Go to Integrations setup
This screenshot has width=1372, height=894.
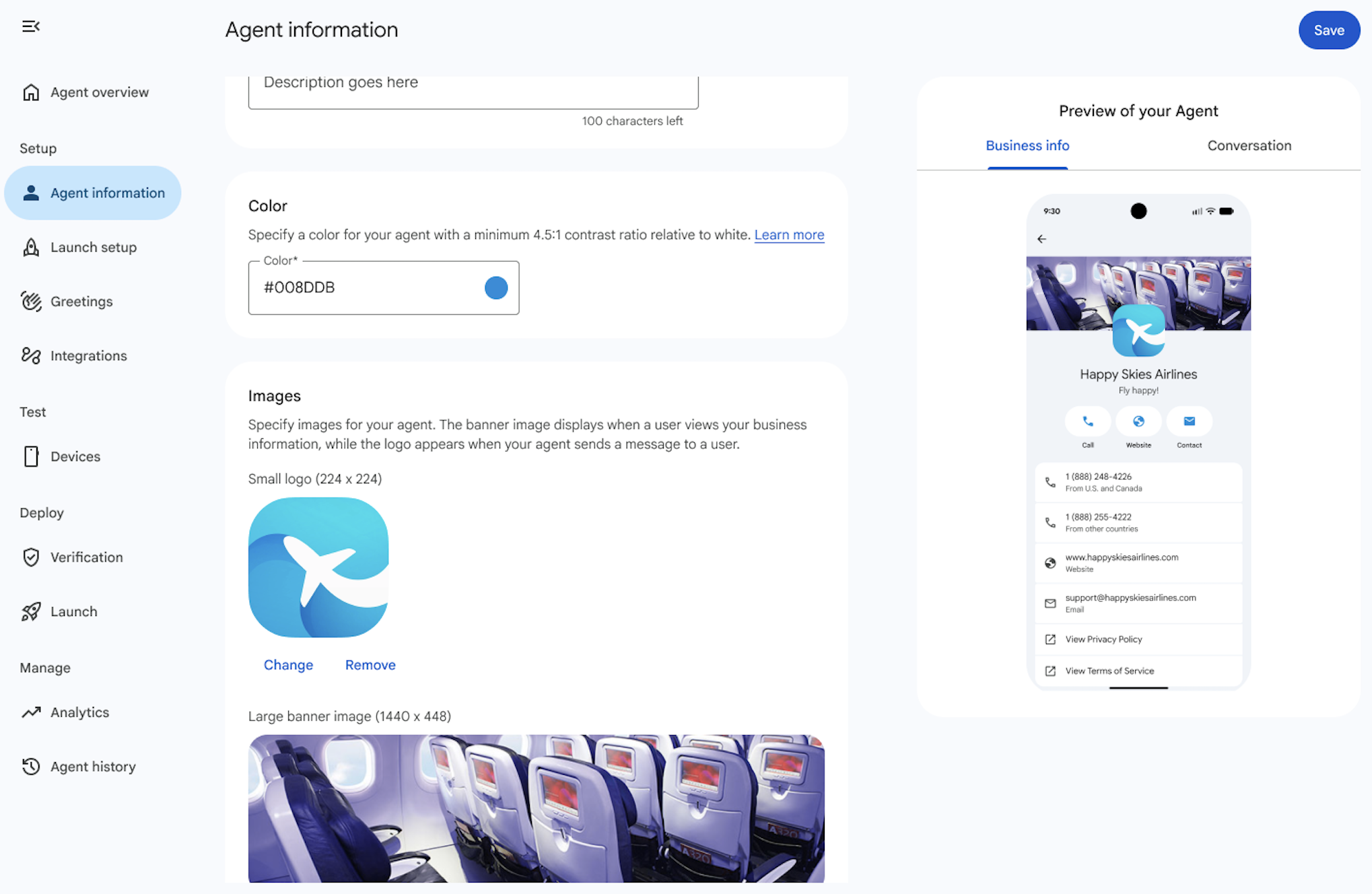tap(88, 355)
